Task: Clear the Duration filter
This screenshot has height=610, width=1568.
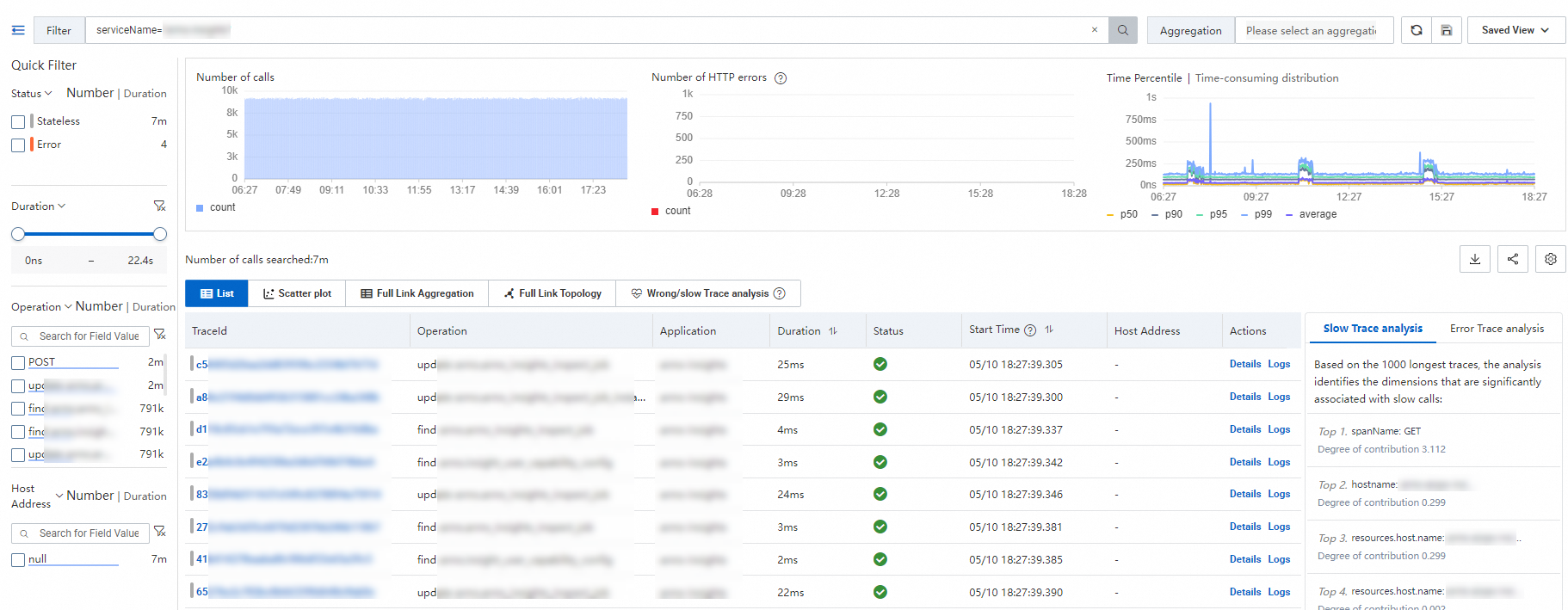Action: pyautogui.click(x=159, y=206)
